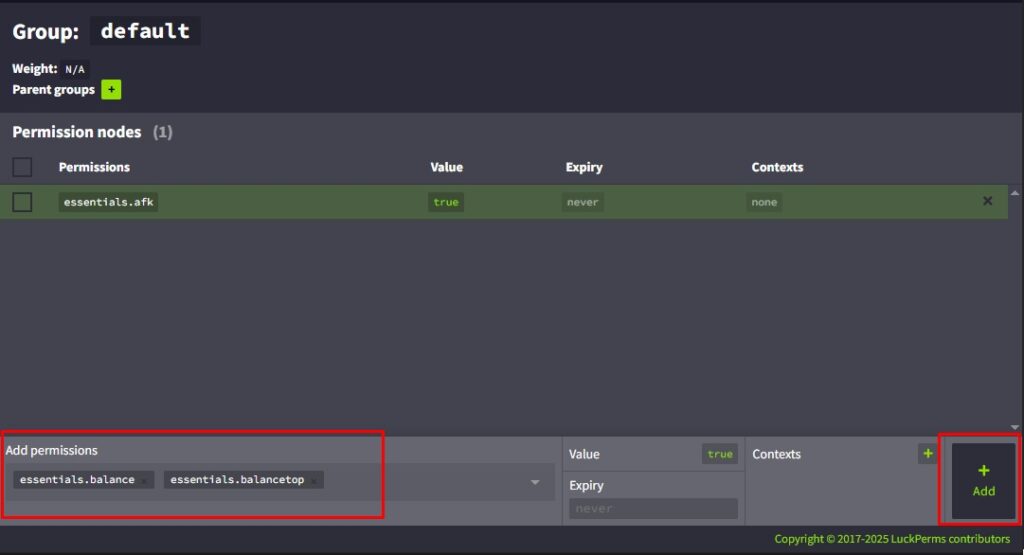Click the Expiry input showing never
The height and width of the screenshot is (555, 1024).
[653, 509]
